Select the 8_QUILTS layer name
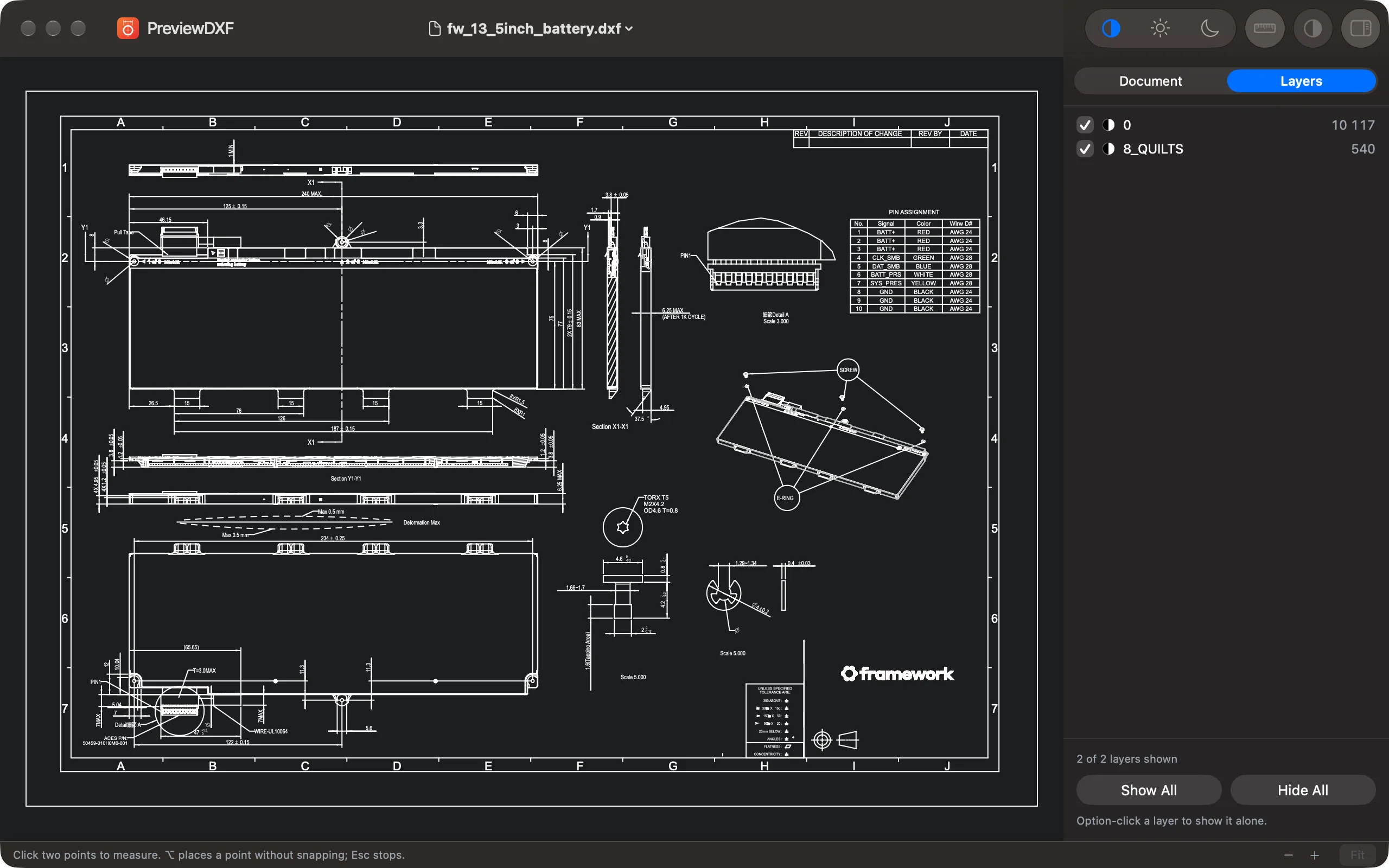 pos(1152,149)
